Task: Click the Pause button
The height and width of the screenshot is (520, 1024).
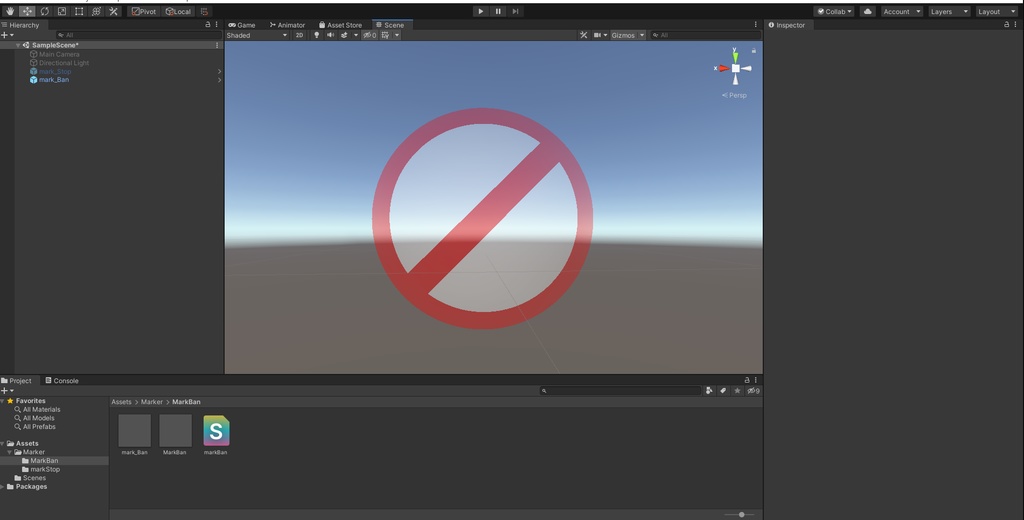Action: point(498,11)
